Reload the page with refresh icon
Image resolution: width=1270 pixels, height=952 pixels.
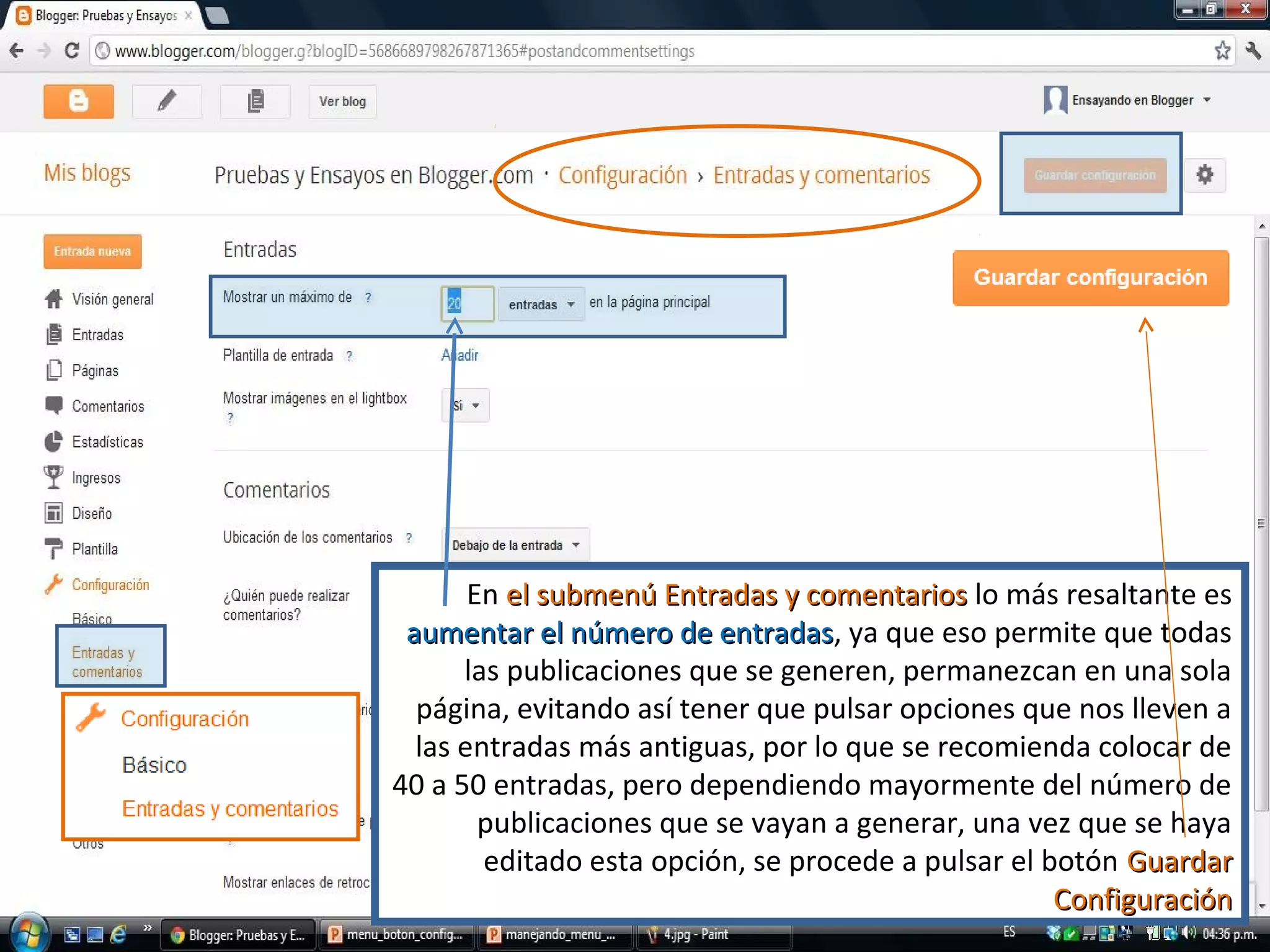coord(72,50)
